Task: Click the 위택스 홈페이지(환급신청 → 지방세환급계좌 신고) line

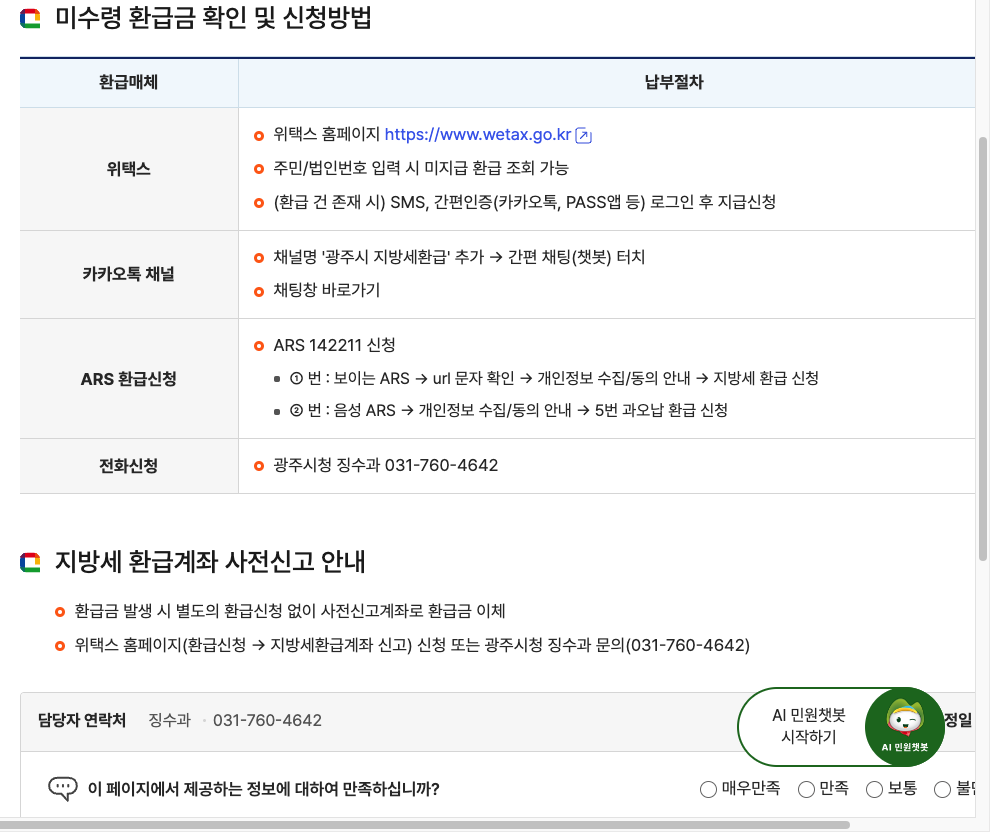Action: tap(412, 645)
